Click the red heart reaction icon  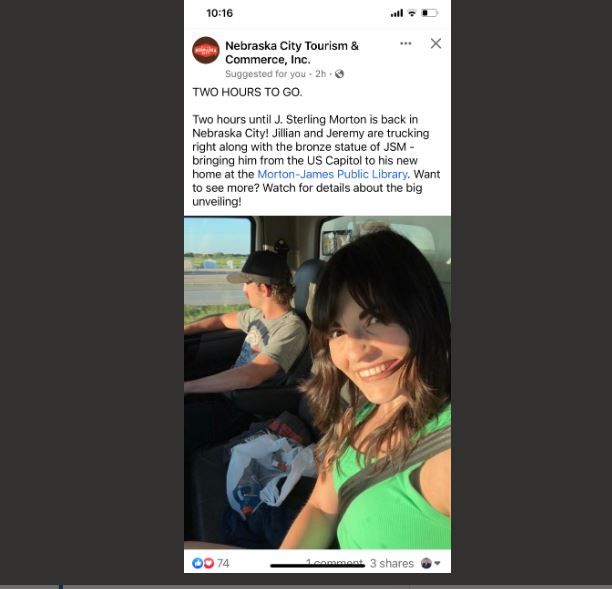tap(209, 563)
